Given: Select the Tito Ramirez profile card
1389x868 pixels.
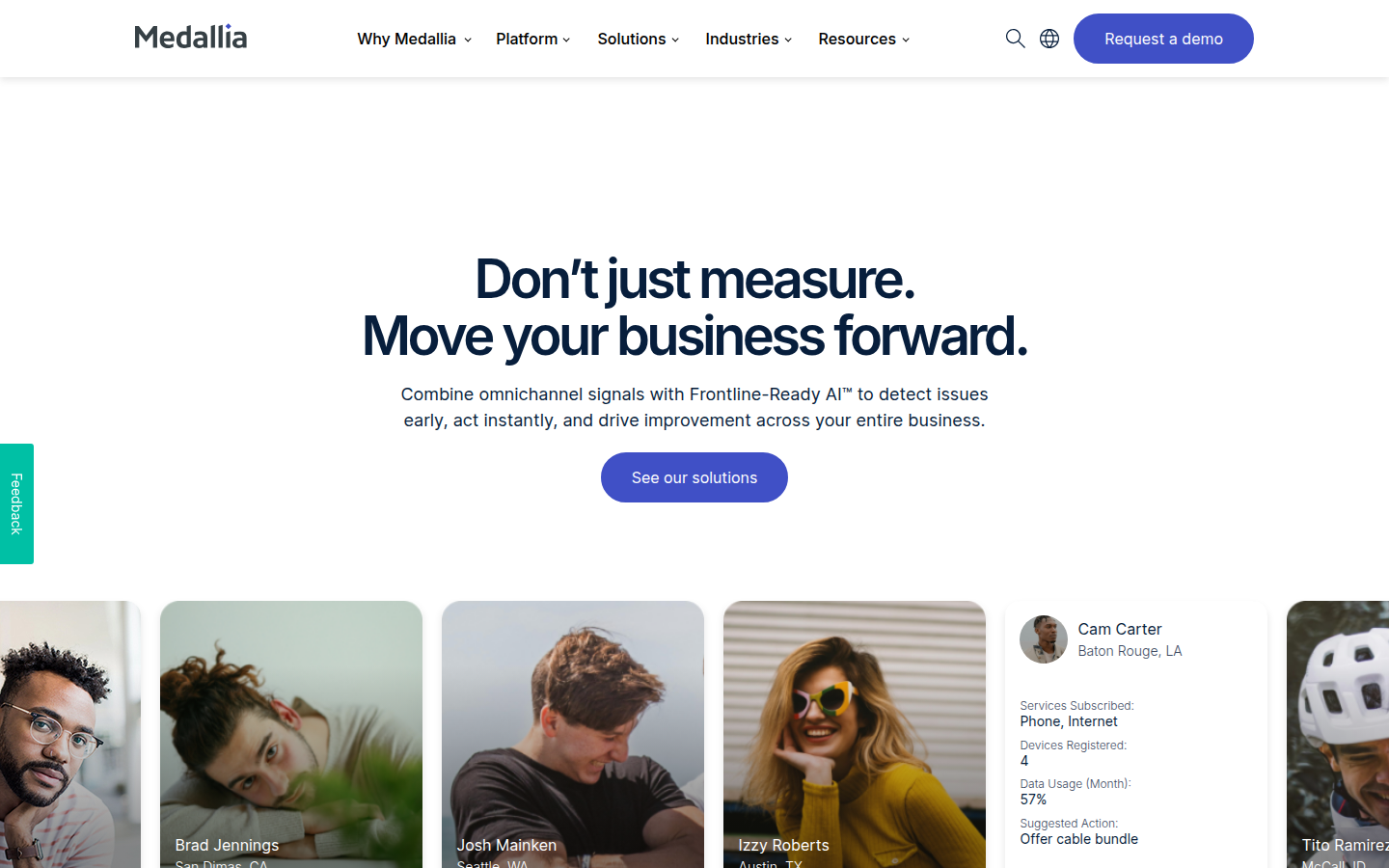Looking at the screenshot, I should 1338,734.
